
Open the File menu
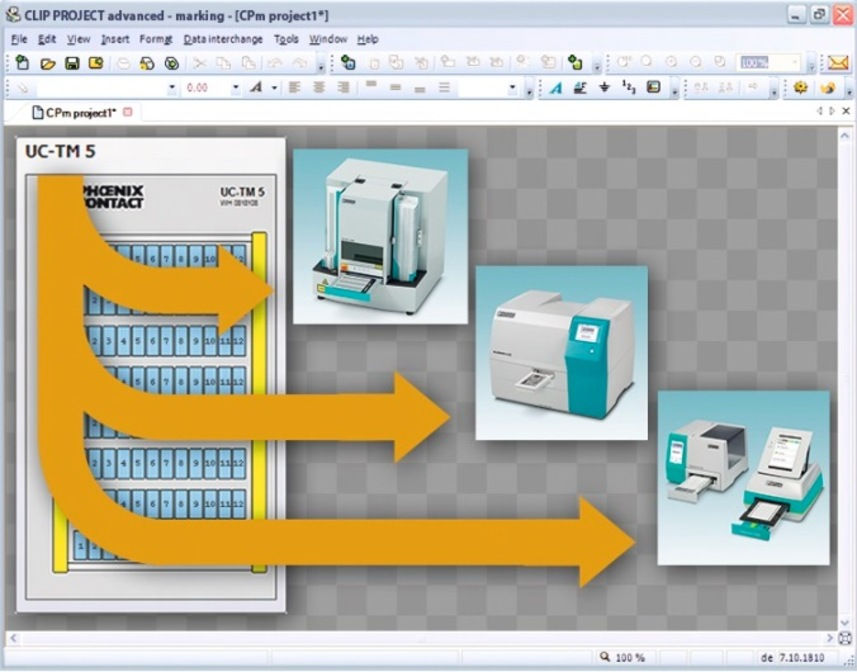point(19,39)
